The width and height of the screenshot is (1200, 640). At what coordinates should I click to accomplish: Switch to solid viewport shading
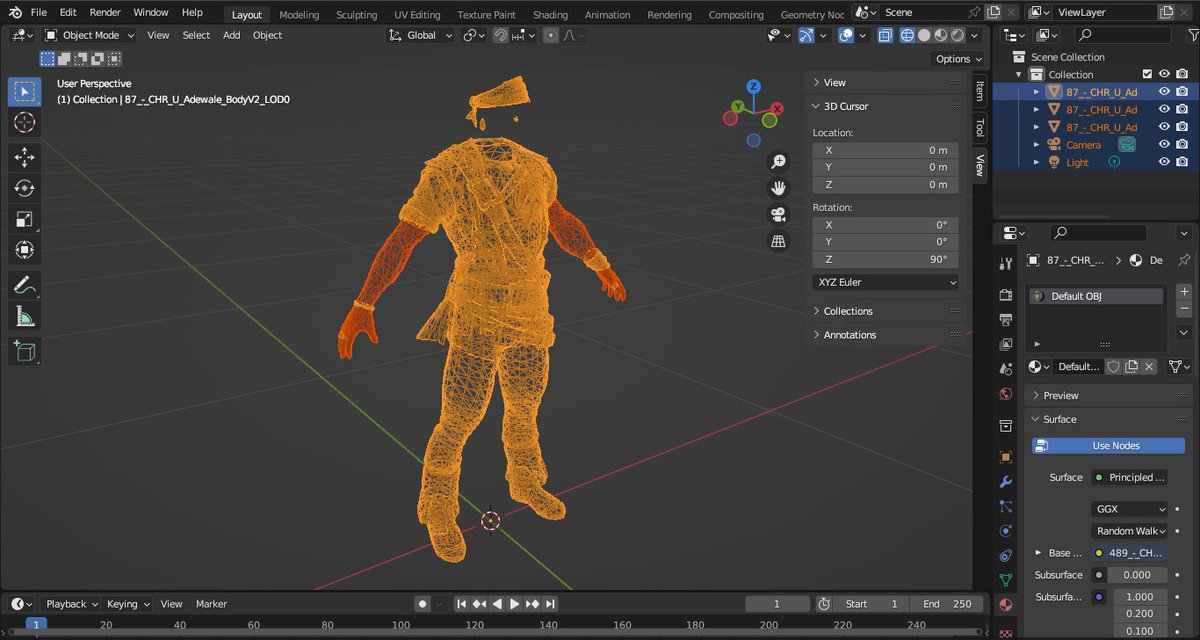pos(924,35)
